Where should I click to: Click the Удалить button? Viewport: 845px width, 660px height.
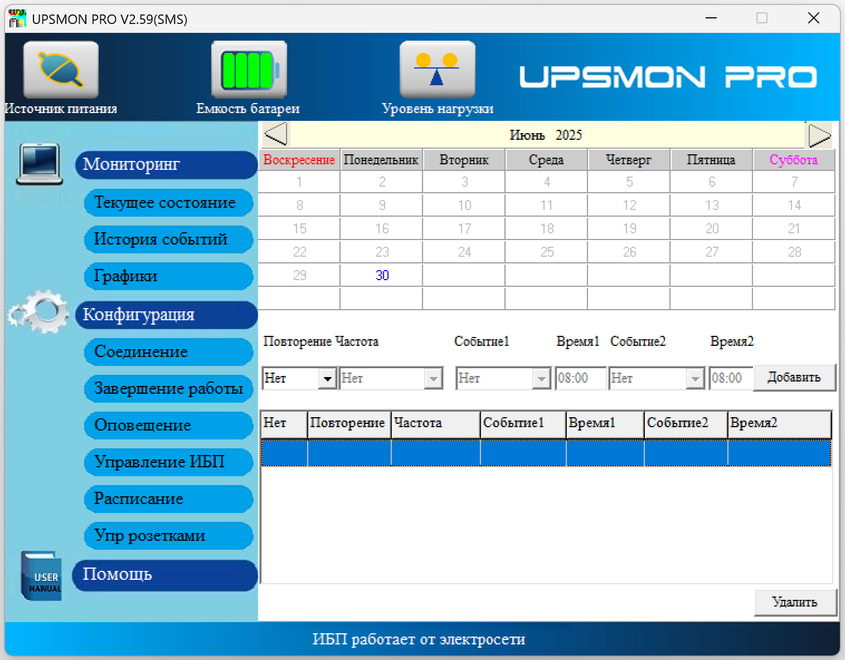coord(795,602)
